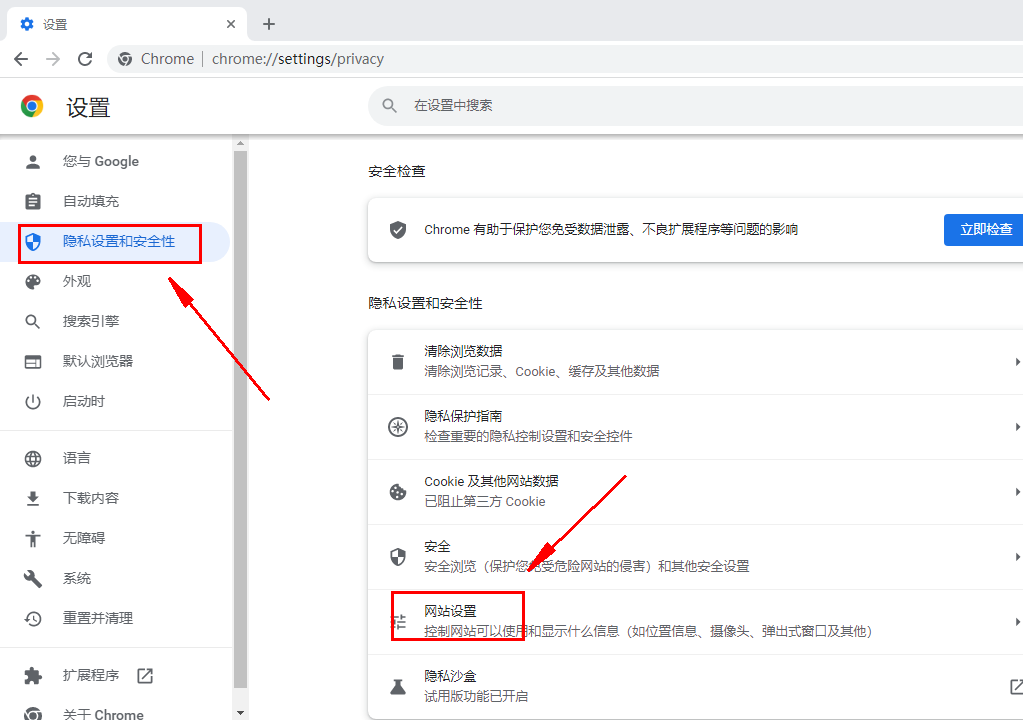Viewport: 1023px width, 720px height.
Task: Expand arrow at right of Cookie 及其他网站数据 row
Action: [1018, 492]
